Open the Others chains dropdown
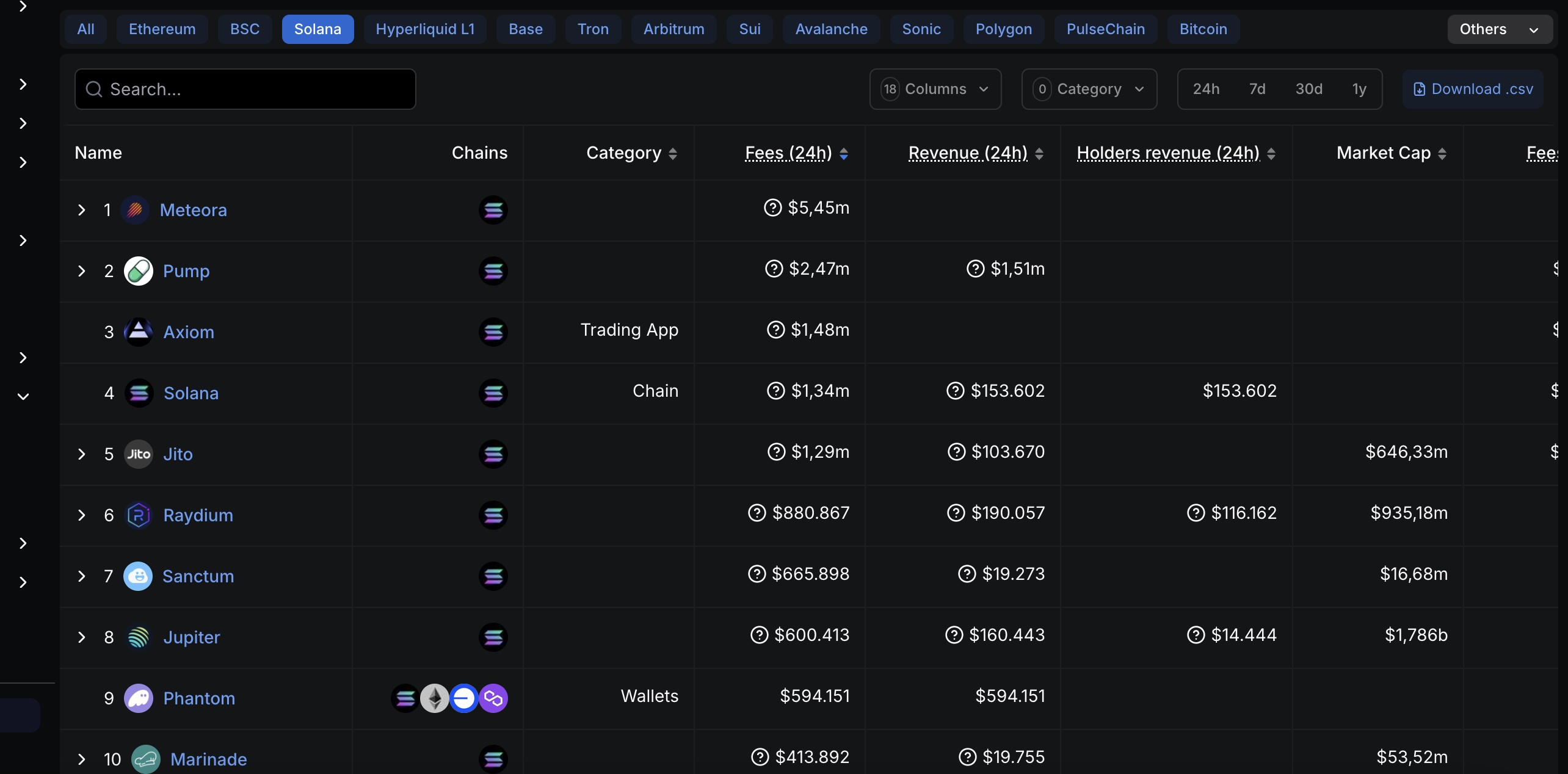 click(x=1500, y=29)
